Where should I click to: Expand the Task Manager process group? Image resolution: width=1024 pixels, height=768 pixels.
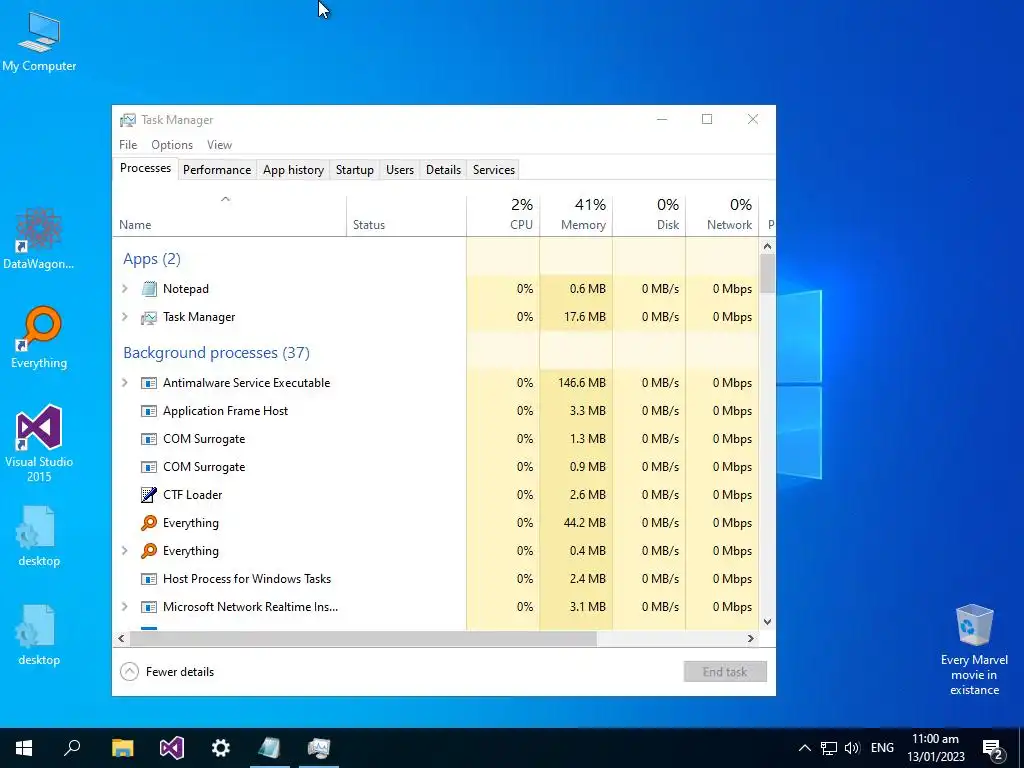coord(125,316)
